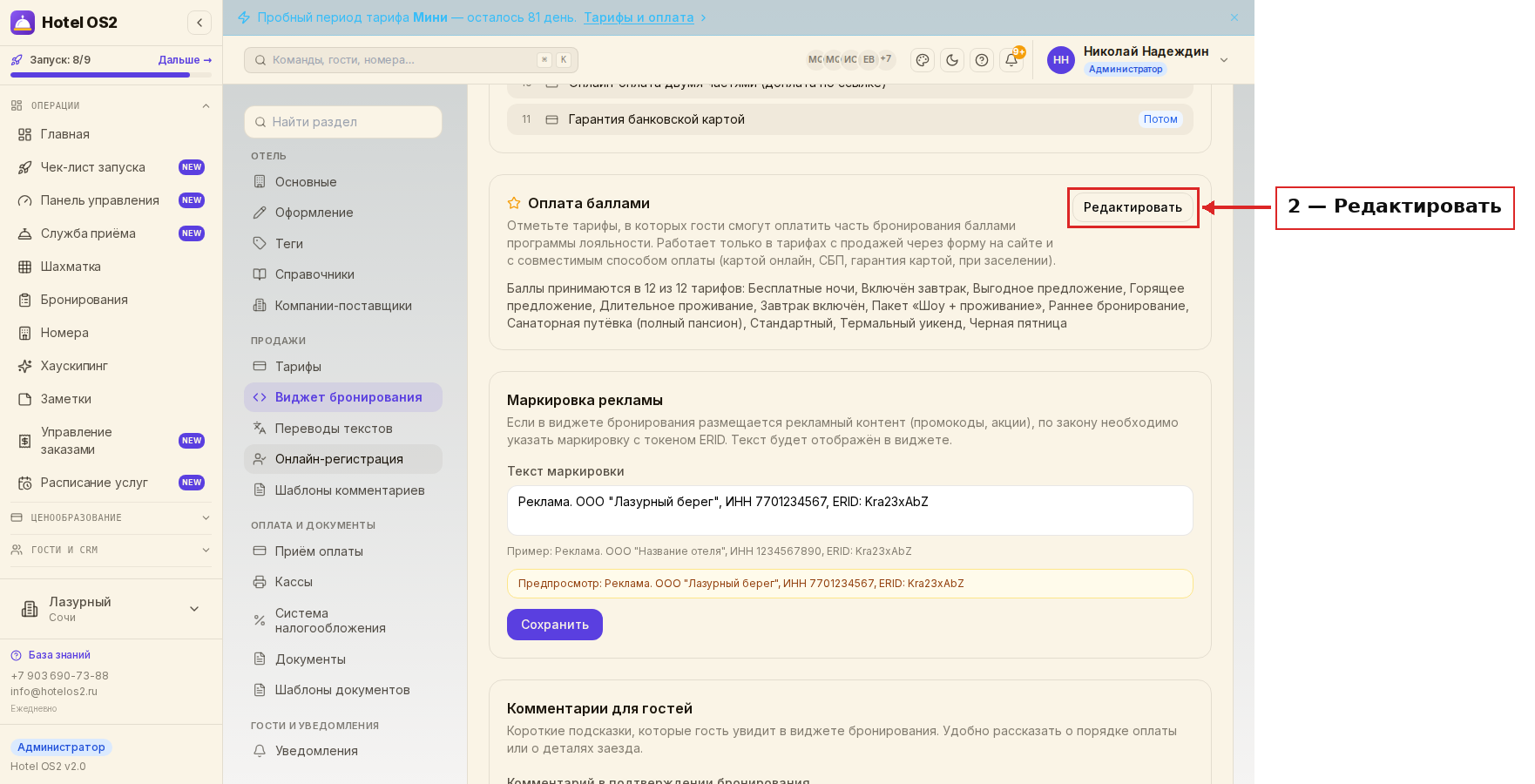Open Шахматка grid view

[111, 267]
